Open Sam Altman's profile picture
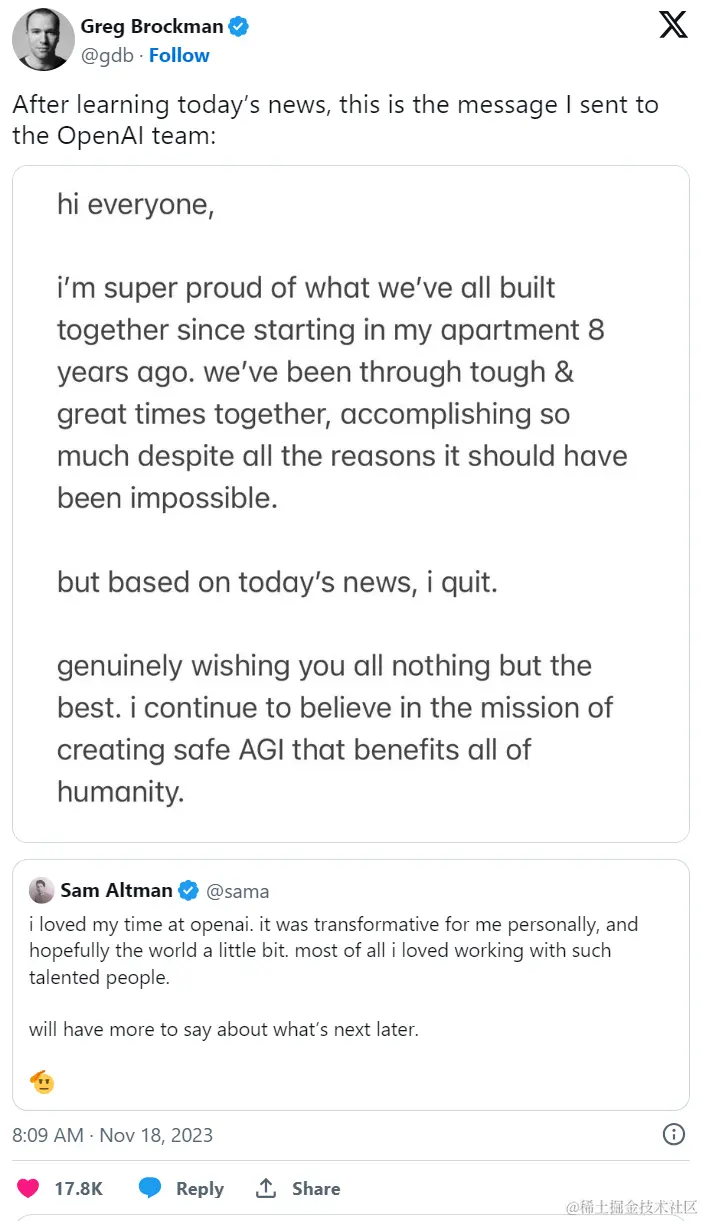This screenshot has height=1221, width=703. point(40,890)
